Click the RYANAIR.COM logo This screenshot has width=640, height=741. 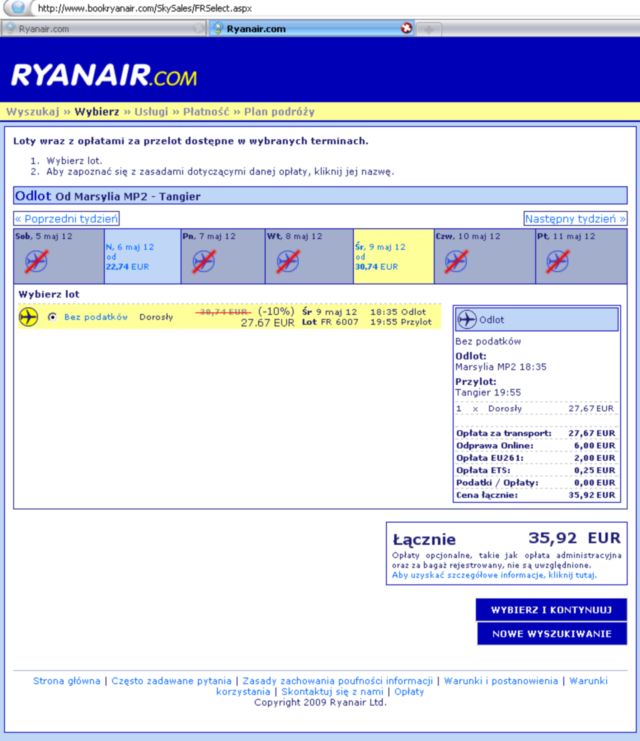point(104,75)
